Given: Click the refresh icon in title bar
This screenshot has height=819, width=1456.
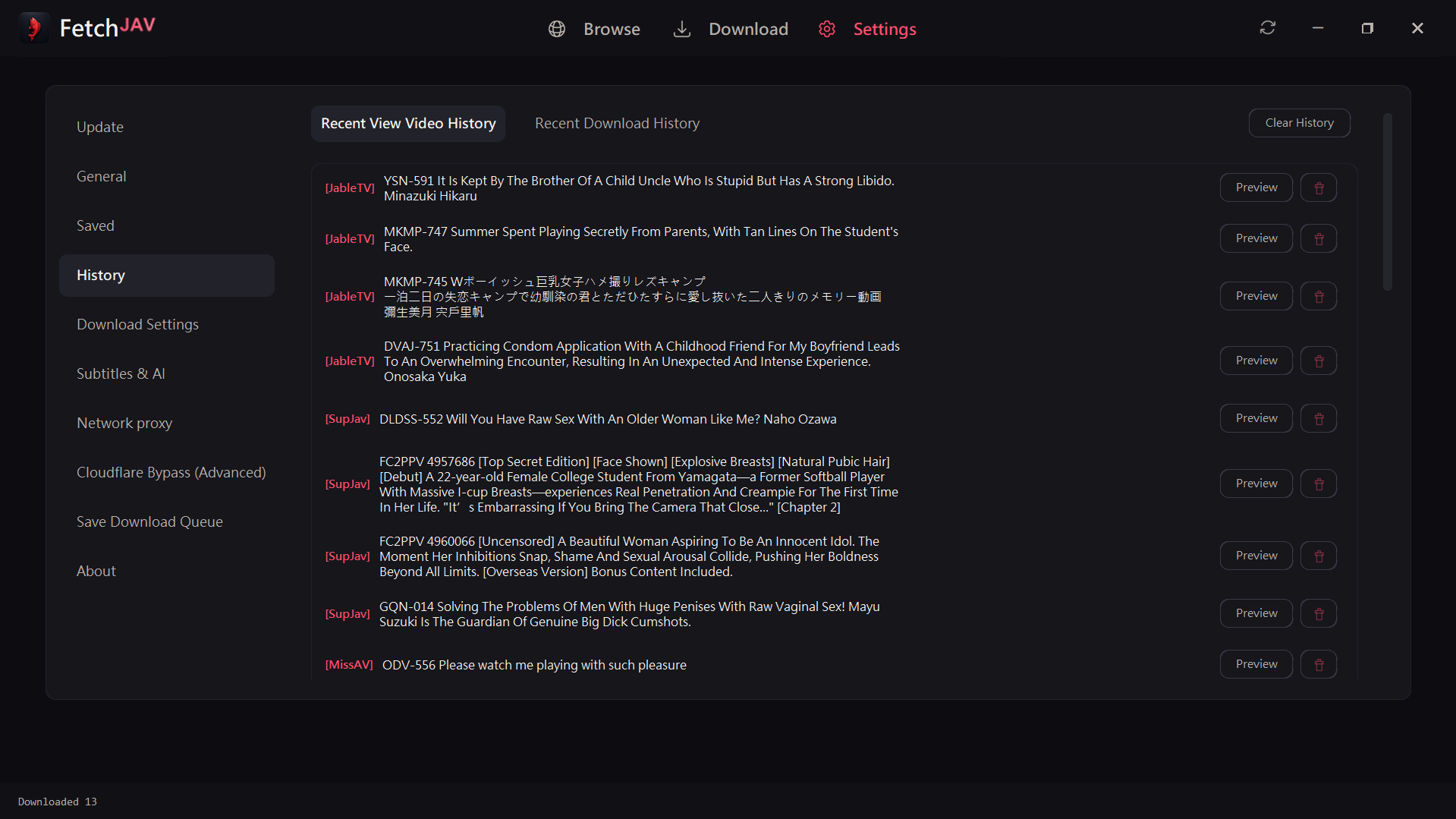Looking at the screenshot, I should (1268, 28).
